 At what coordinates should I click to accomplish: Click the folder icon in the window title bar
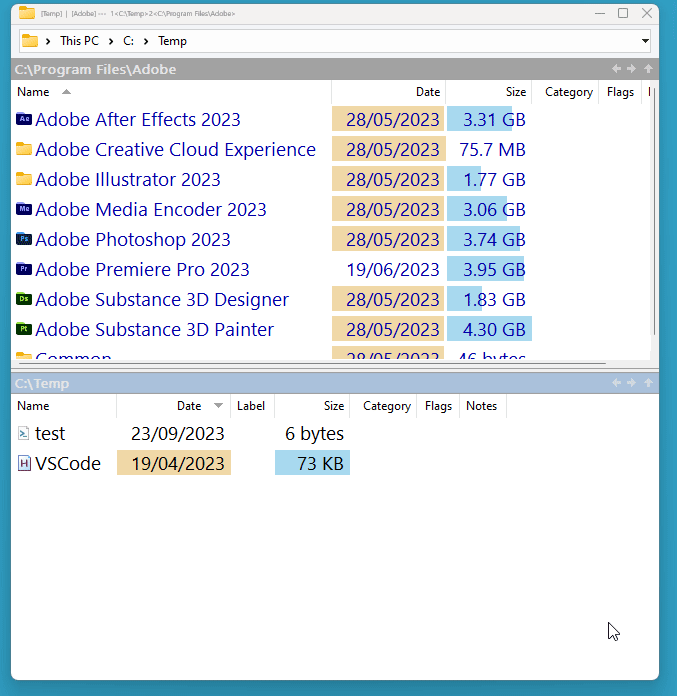(x=27, y=13)
